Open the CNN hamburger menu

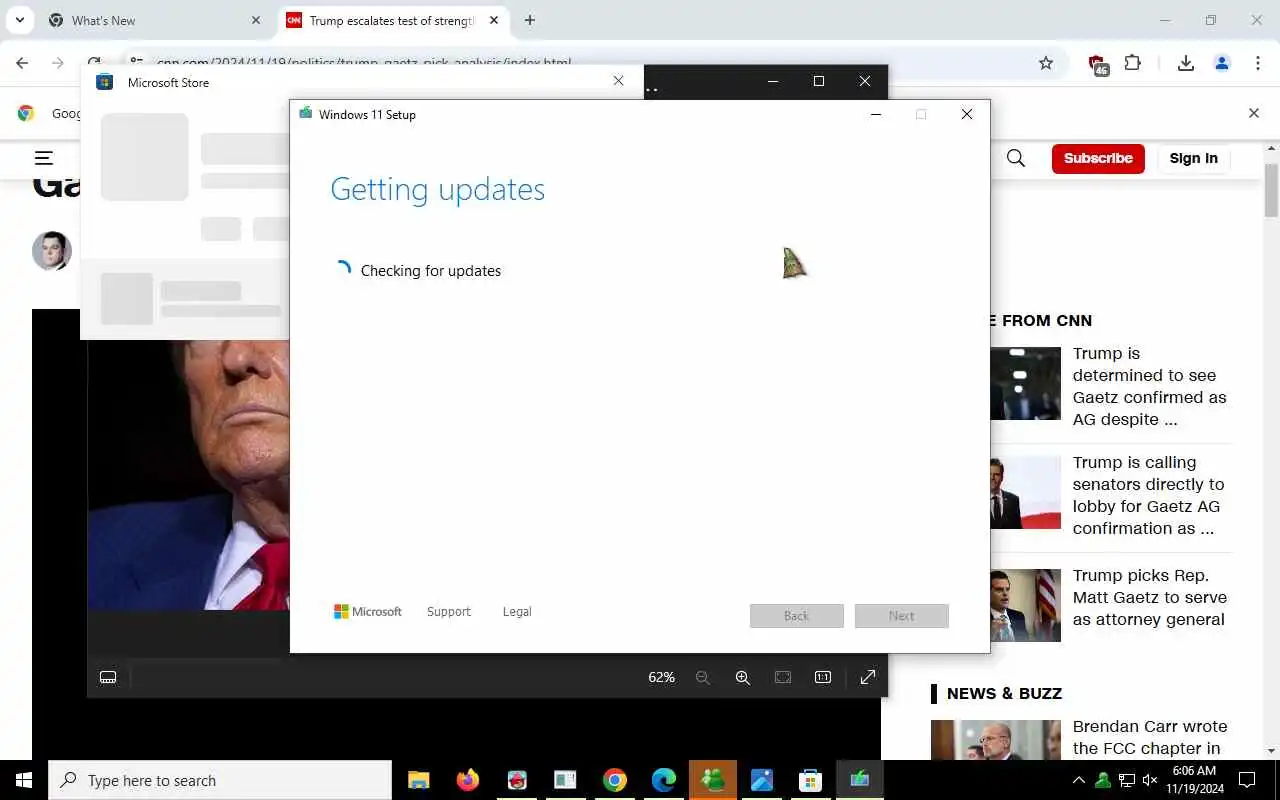44,157
